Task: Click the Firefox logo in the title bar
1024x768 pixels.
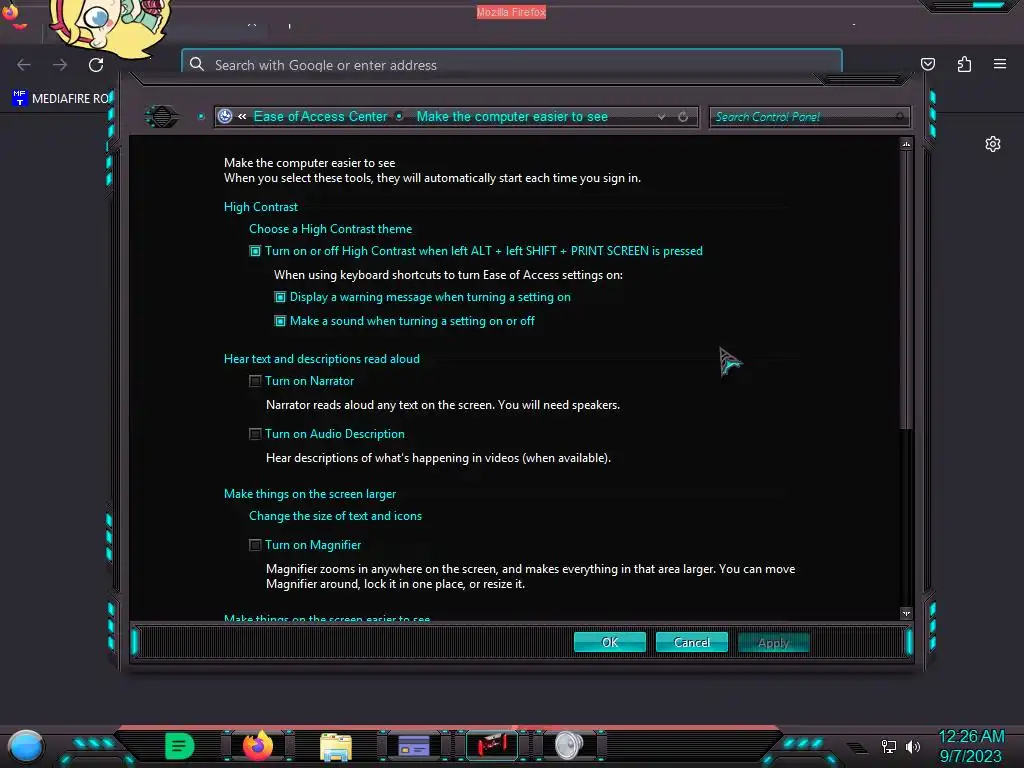Action: point(11,13)
